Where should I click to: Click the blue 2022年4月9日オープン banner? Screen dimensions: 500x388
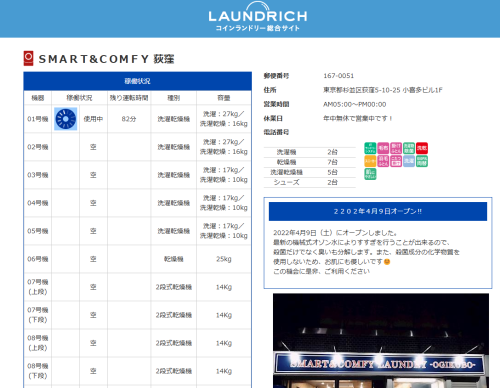(378, 211)
